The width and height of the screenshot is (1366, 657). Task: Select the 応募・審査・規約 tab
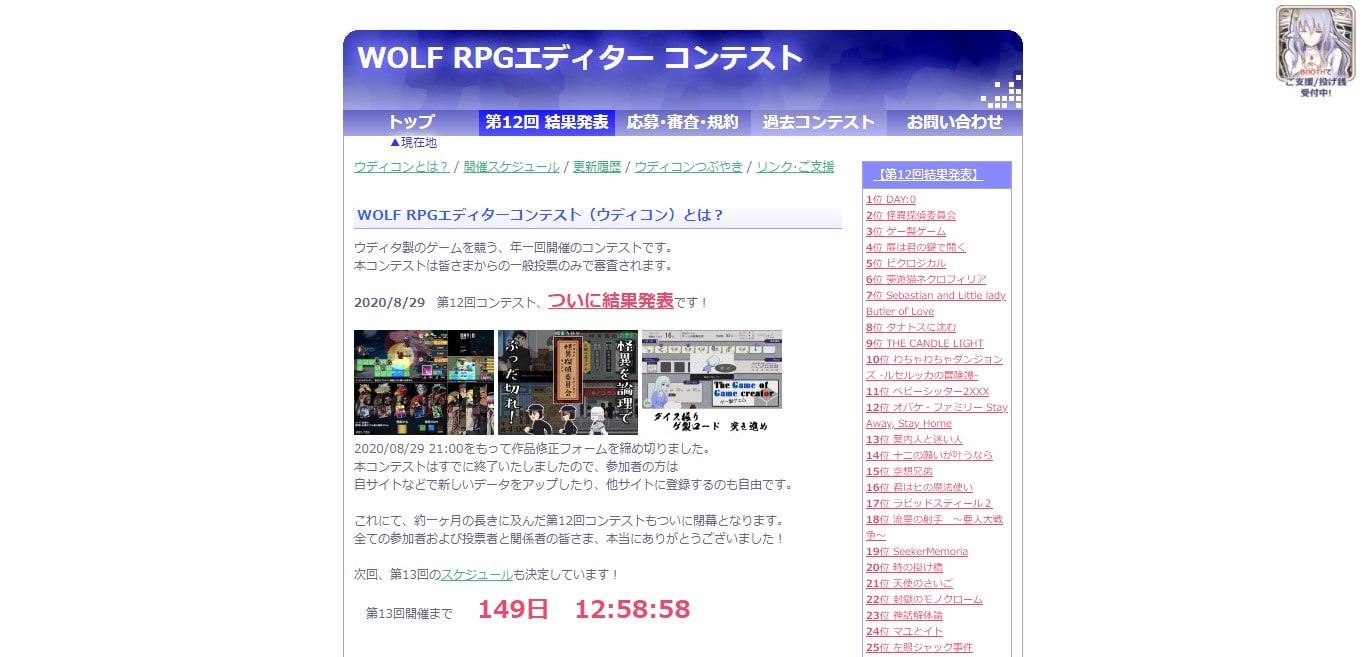pos(683,122)
